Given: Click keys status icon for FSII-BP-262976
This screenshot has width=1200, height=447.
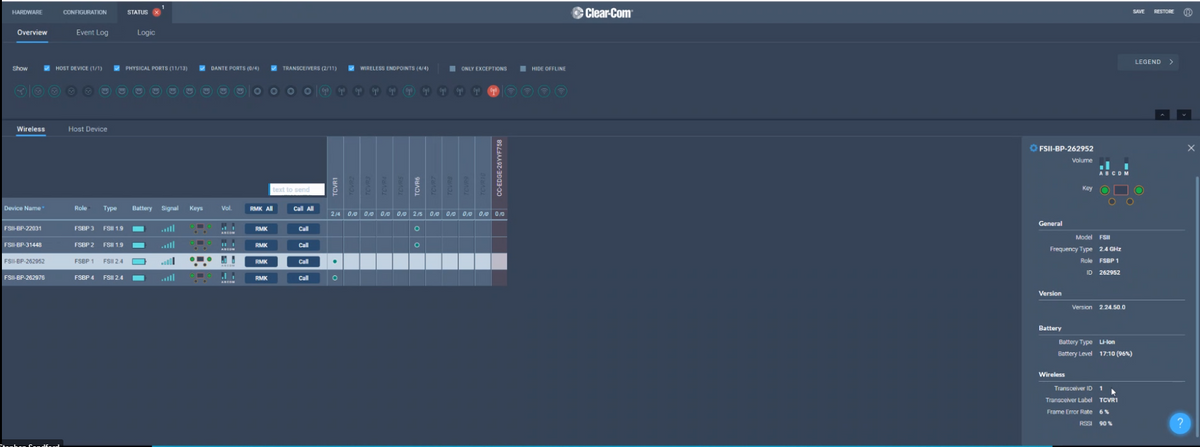Looking at the screenshot, I should [201, 277].
